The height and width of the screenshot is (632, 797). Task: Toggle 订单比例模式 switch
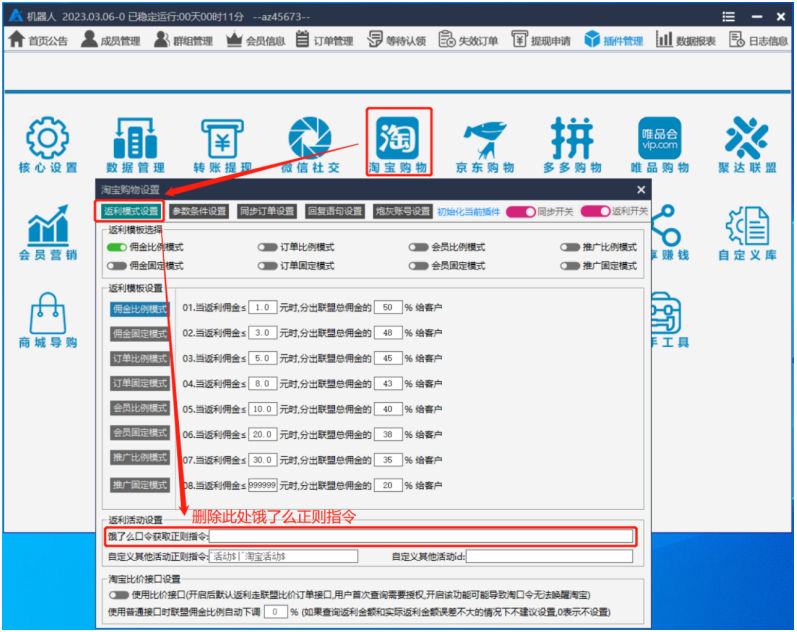(267, 247)
